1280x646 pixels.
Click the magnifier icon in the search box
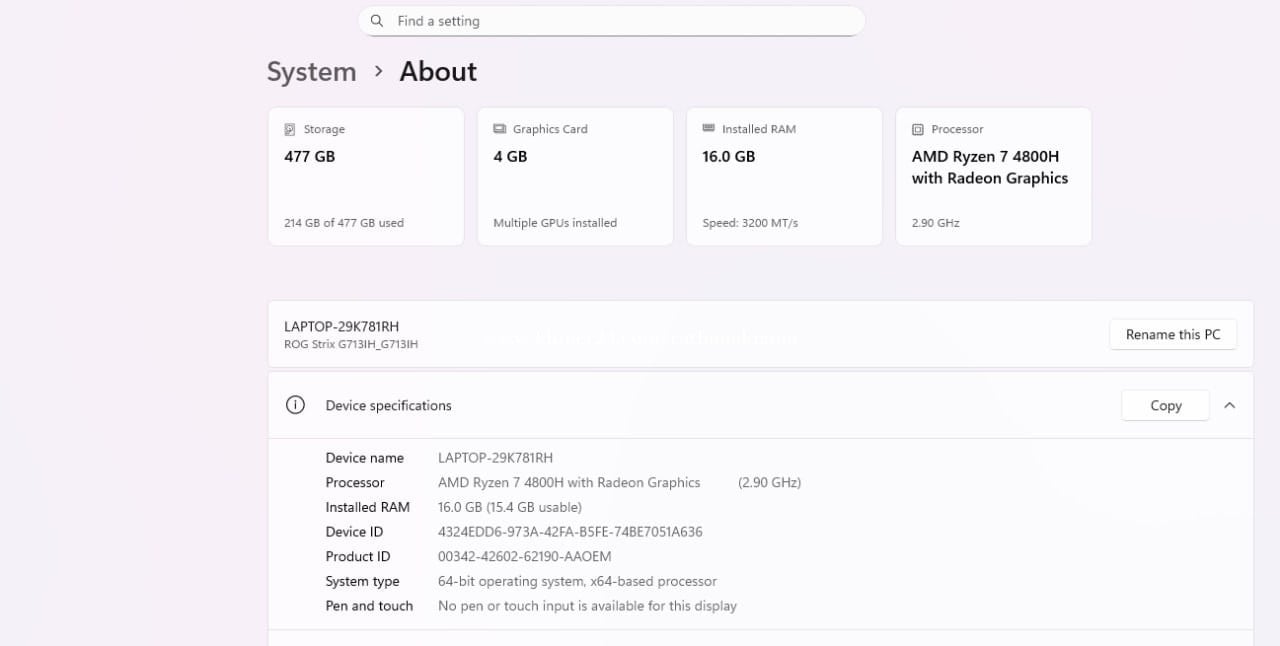377,21
